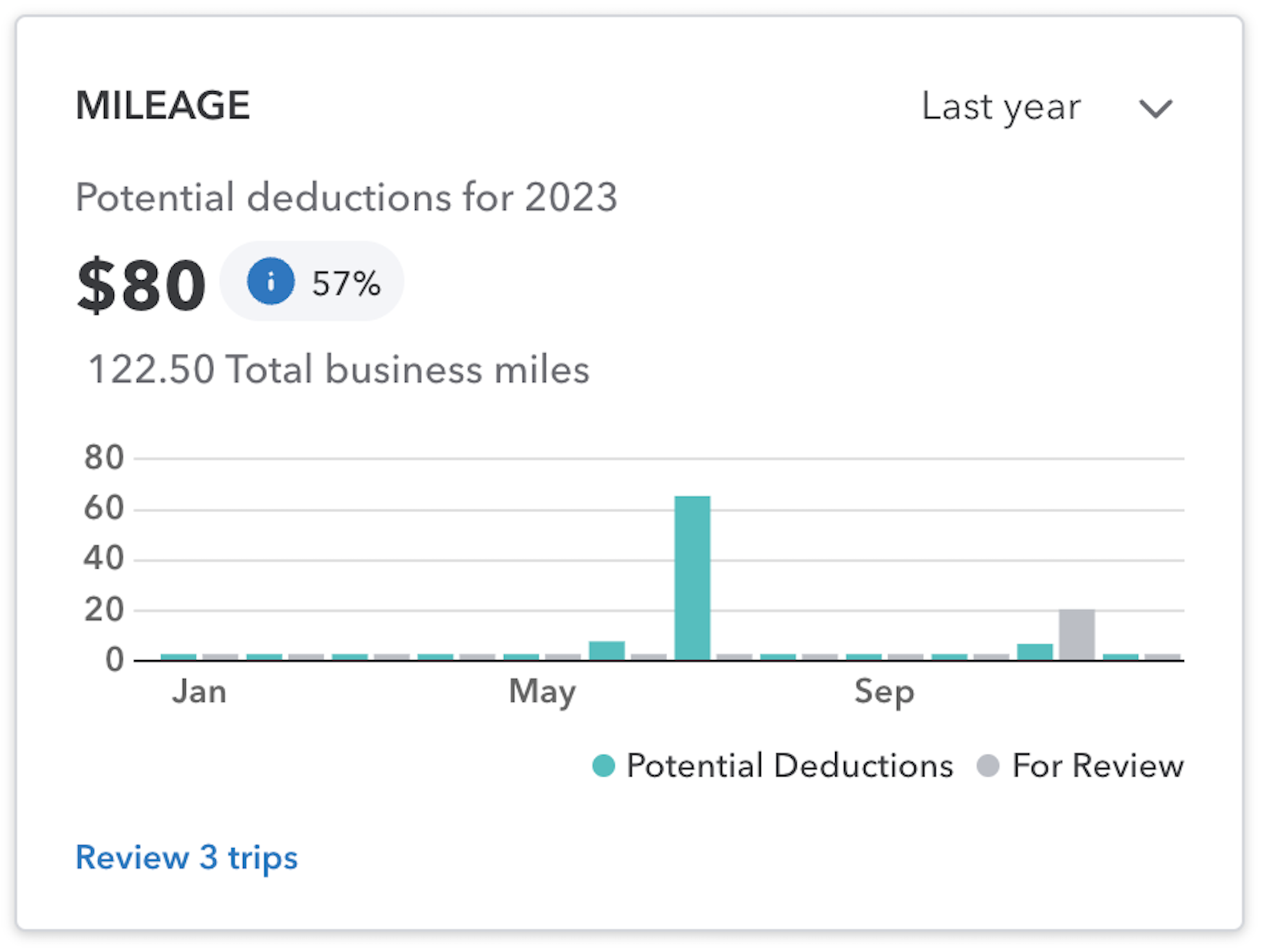Viewport: 1262px width, 952px height.
Task: Toggle the For Review legend item
Action: [x=1080, y=765]
